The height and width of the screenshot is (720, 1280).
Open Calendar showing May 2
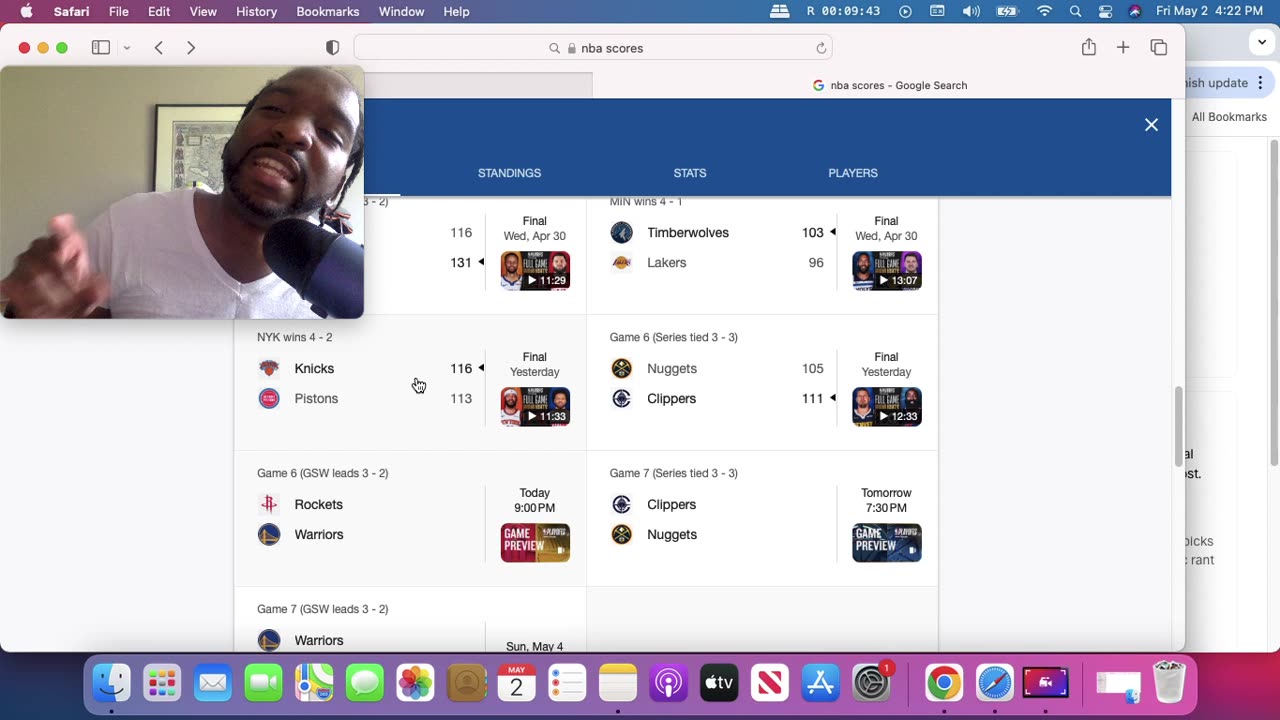point(517,683)
